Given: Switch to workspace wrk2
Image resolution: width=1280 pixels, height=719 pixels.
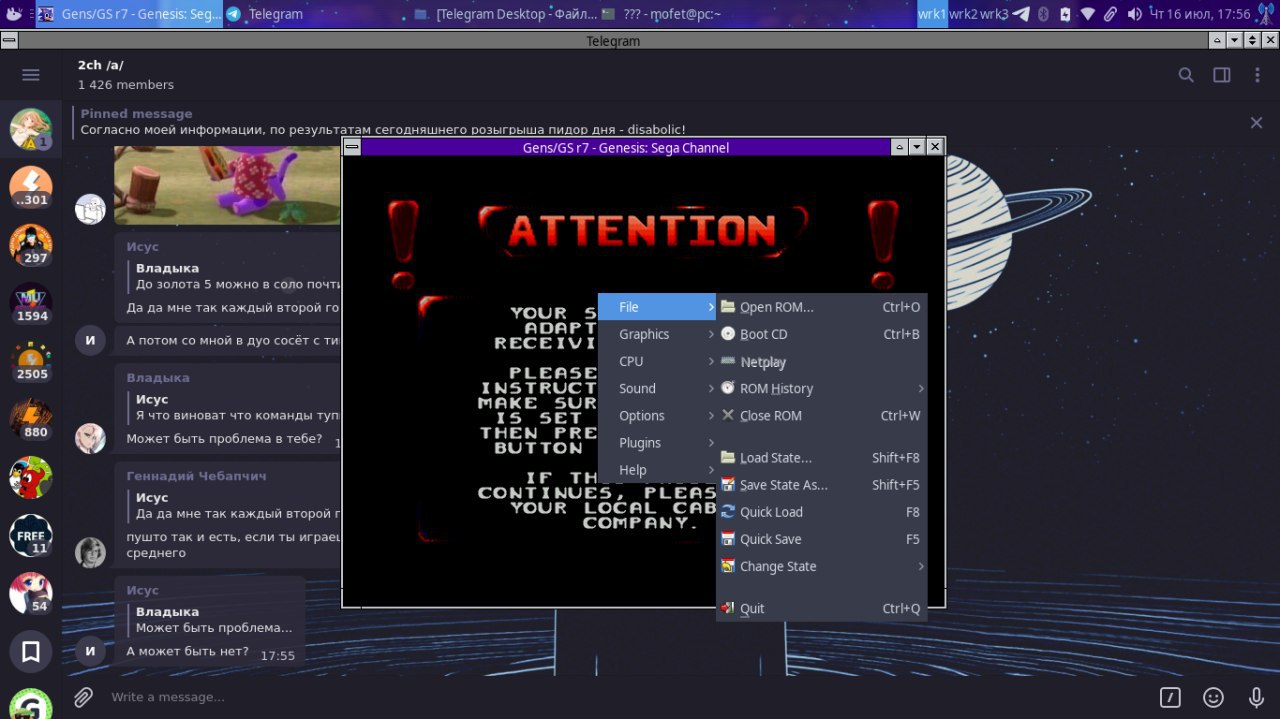Looking at the screenshot, I should pyautogui.click(x=963, y=14).
